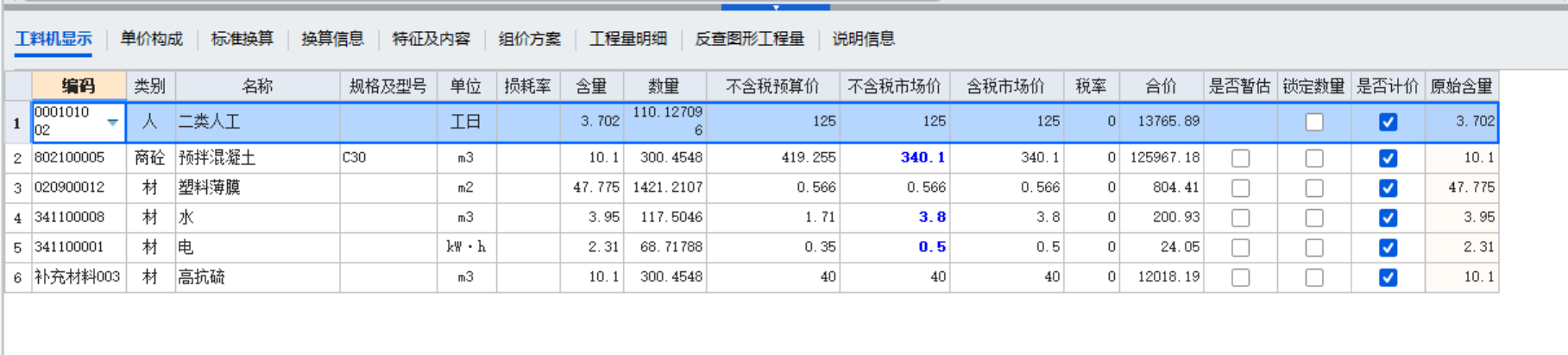The height and width of the screenshot is (355, 1568).
Task: Open the 标准换算 tab
Action: coord(242,39)
